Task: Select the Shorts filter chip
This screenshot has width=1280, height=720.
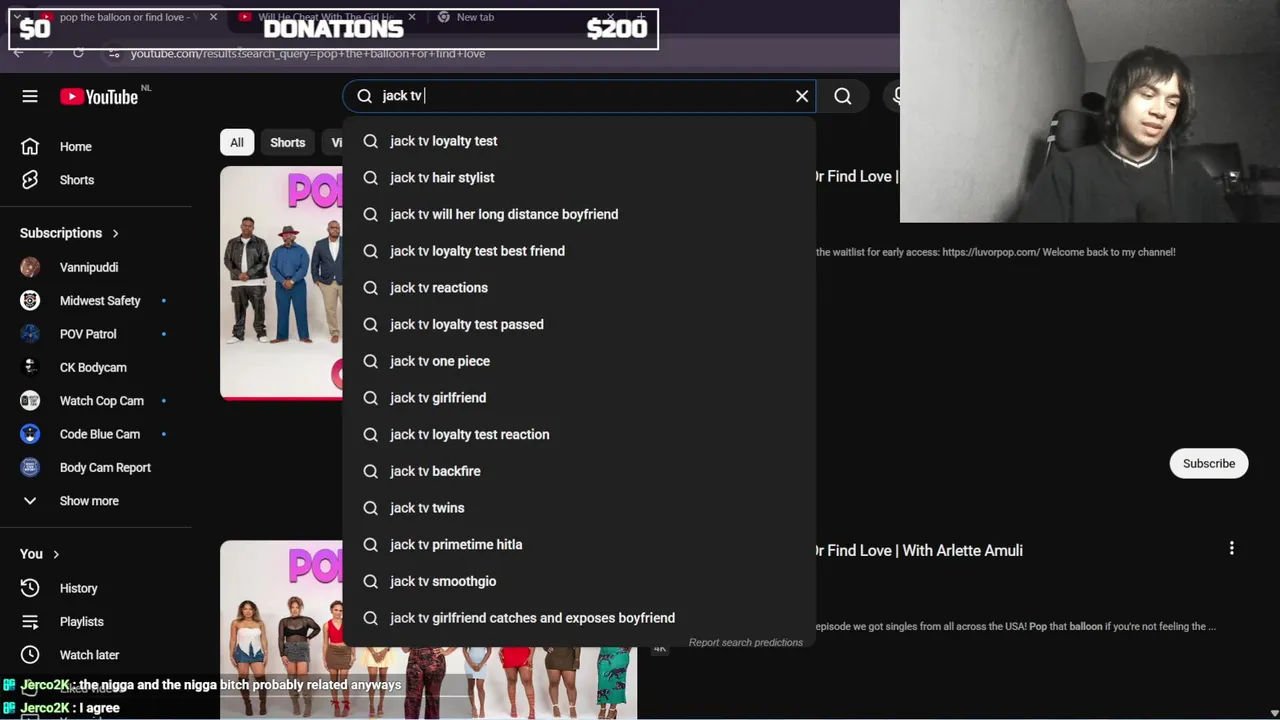Action: click(287, 142)
